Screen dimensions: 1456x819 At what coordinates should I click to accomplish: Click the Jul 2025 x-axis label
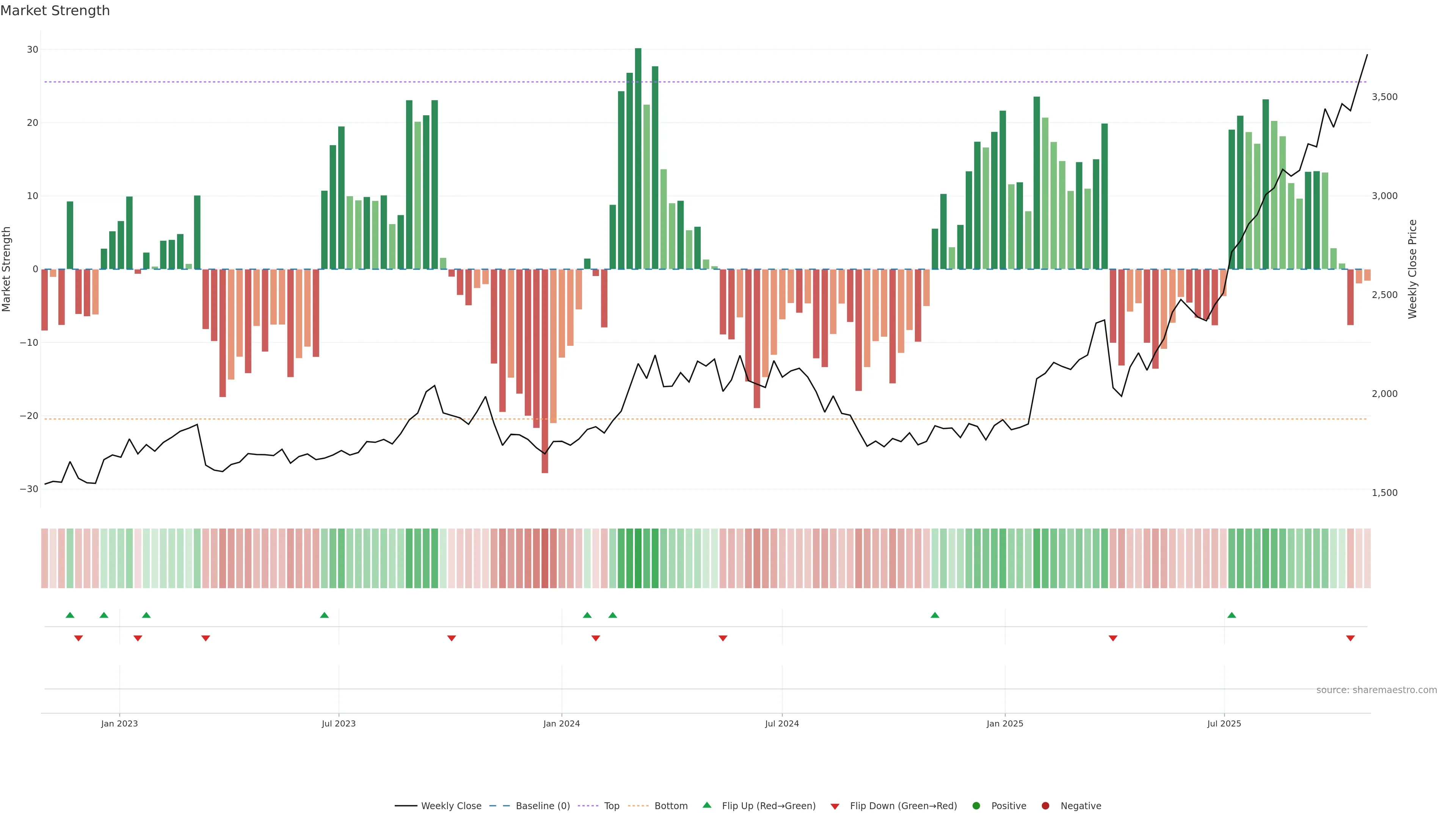tap(1224, 723)
